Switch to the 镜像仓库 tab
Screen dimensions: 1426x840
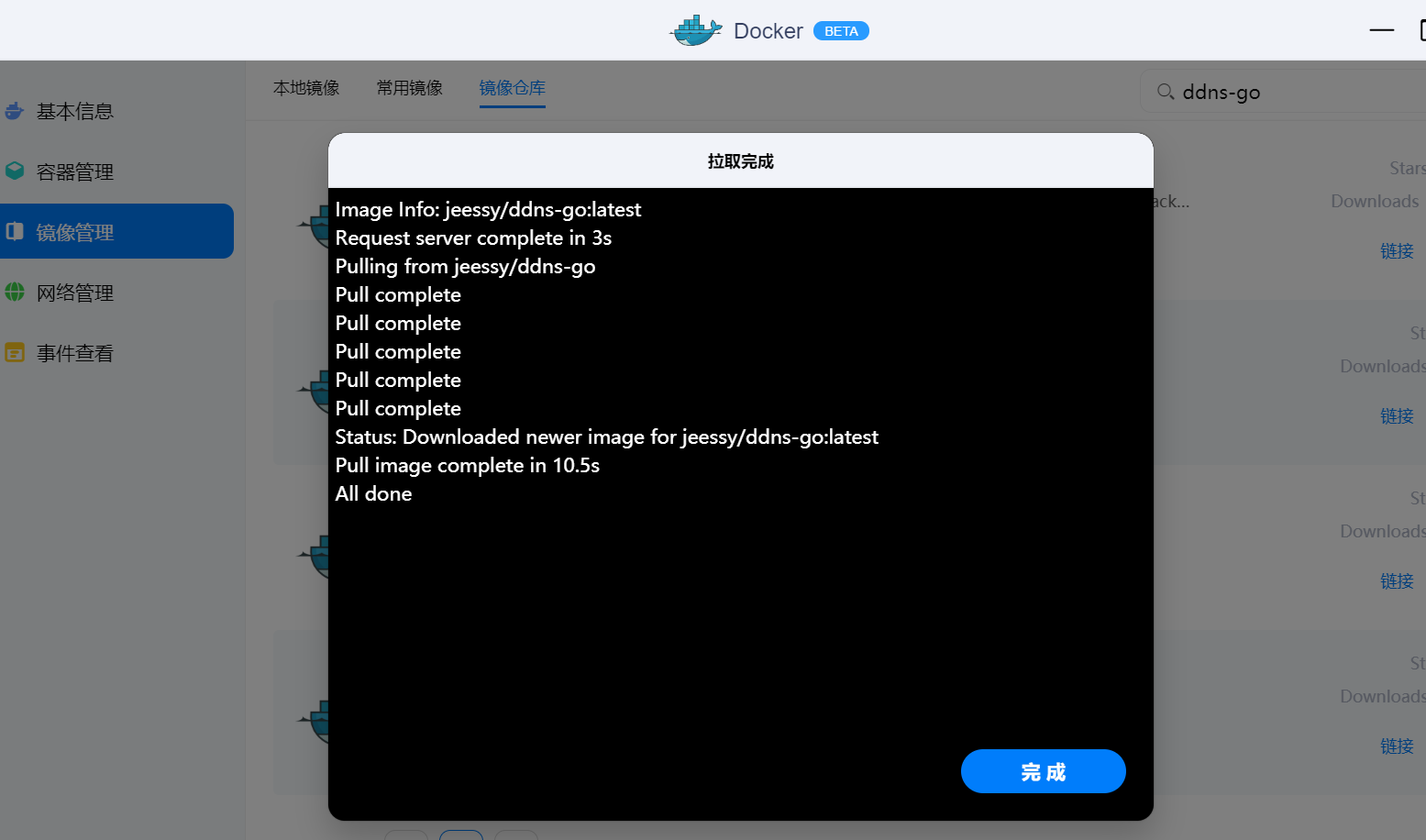point(513,88)
